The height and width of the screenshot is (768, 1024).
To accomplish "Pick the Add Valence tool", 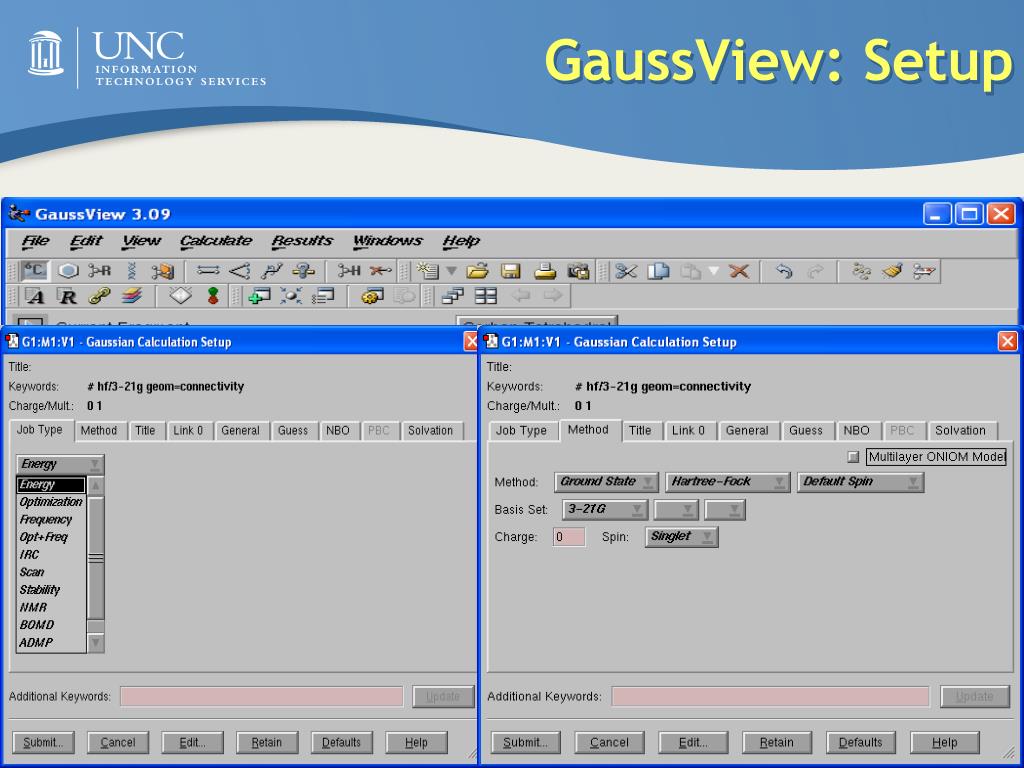I will point(349,270).
